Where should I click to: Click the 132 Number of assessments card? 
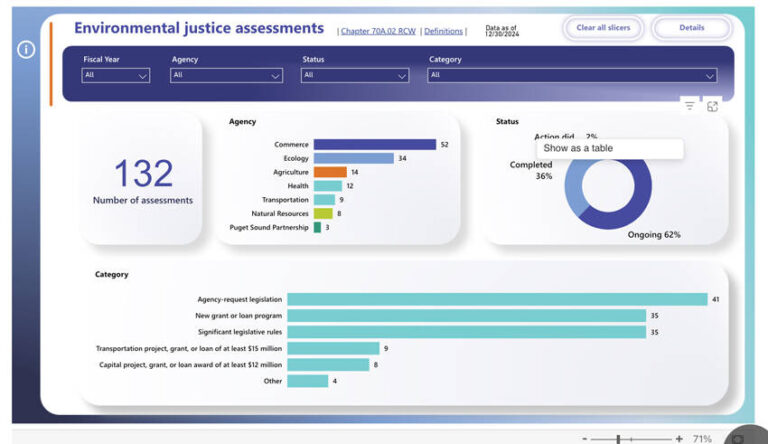tap(143, 178)
